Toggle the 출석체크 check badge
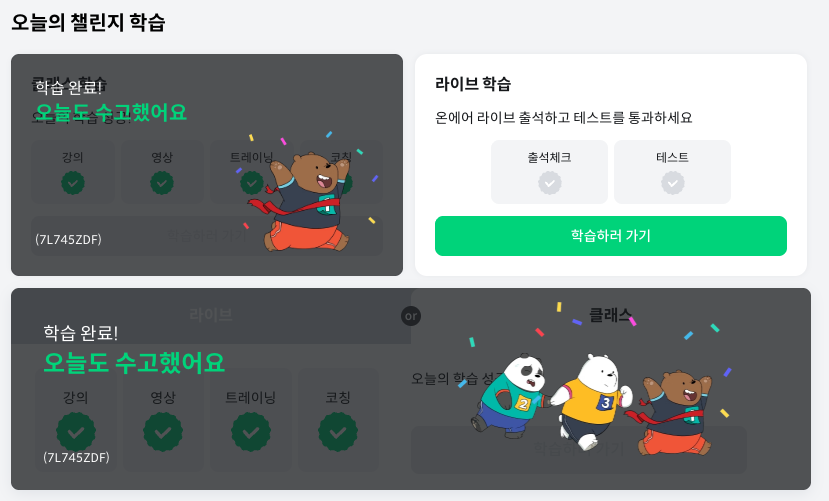 (x=550, y=183)
